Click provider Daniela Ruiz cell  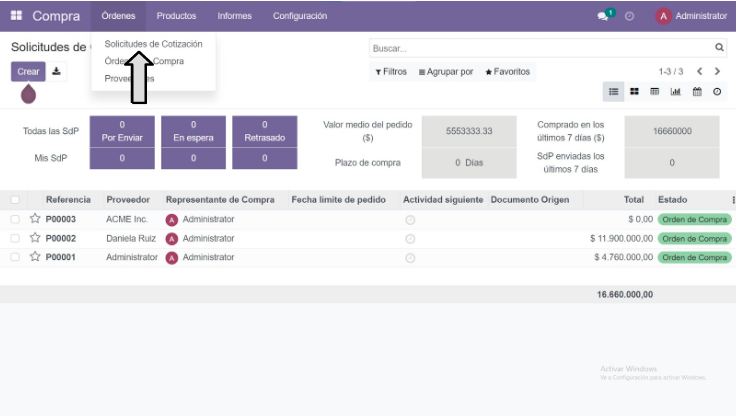pyautogui.click(x=131, y=238)
